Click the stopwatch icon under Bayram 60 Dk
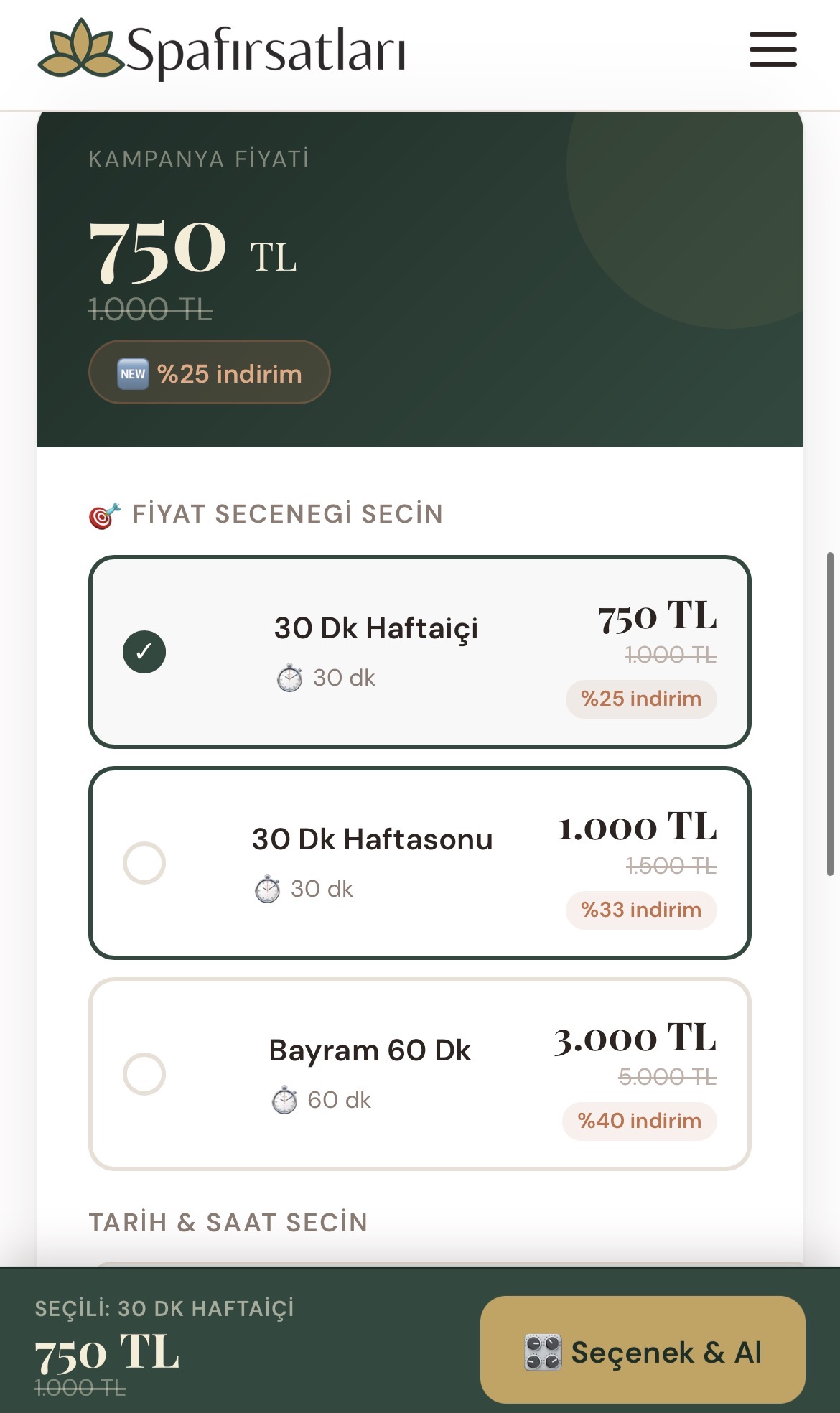Image resolution: width=840 pixels, height=1413 pixels. 284,1100
